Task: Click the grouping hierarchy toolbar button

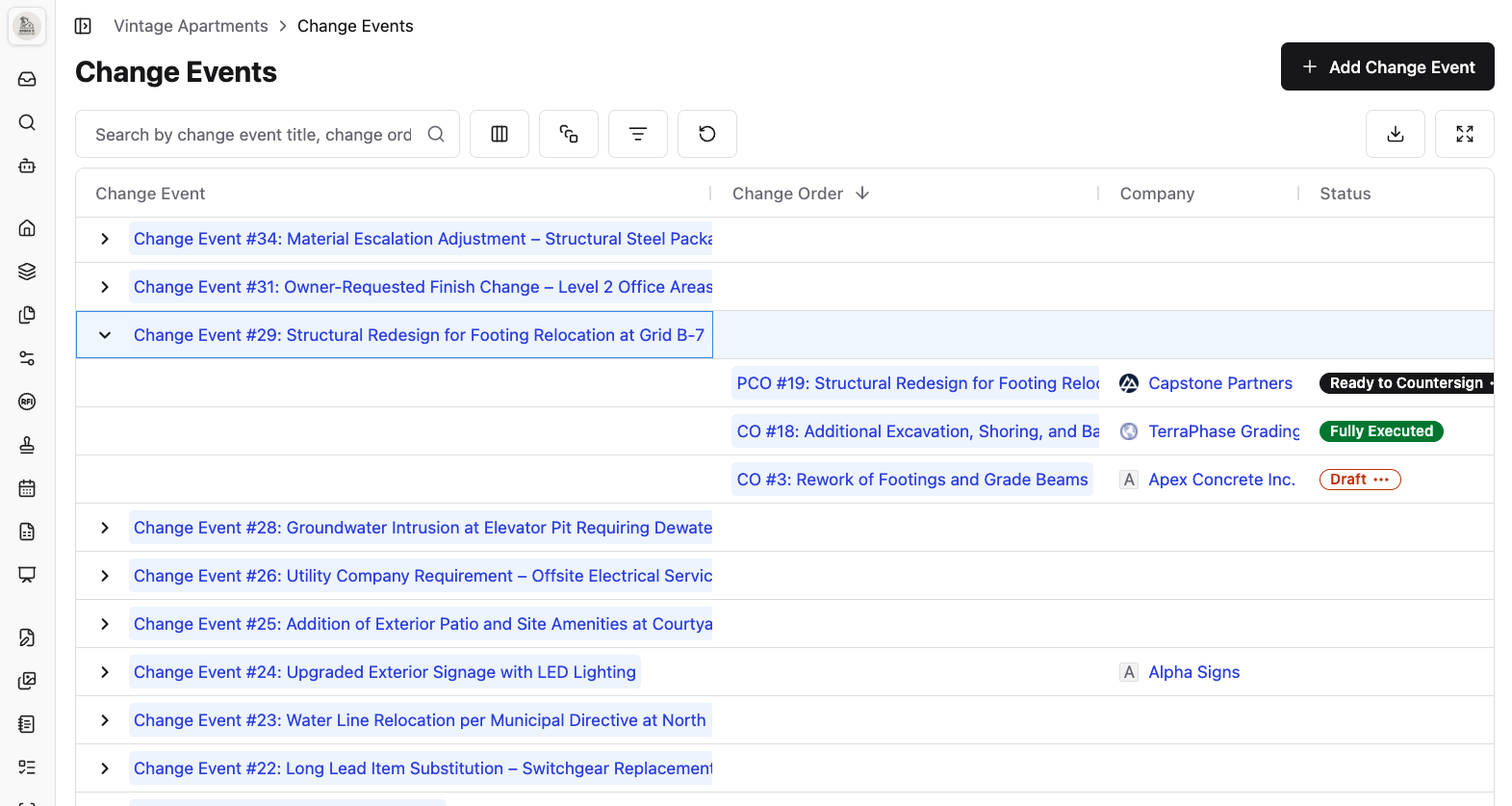Action: (x=569, y=134)
